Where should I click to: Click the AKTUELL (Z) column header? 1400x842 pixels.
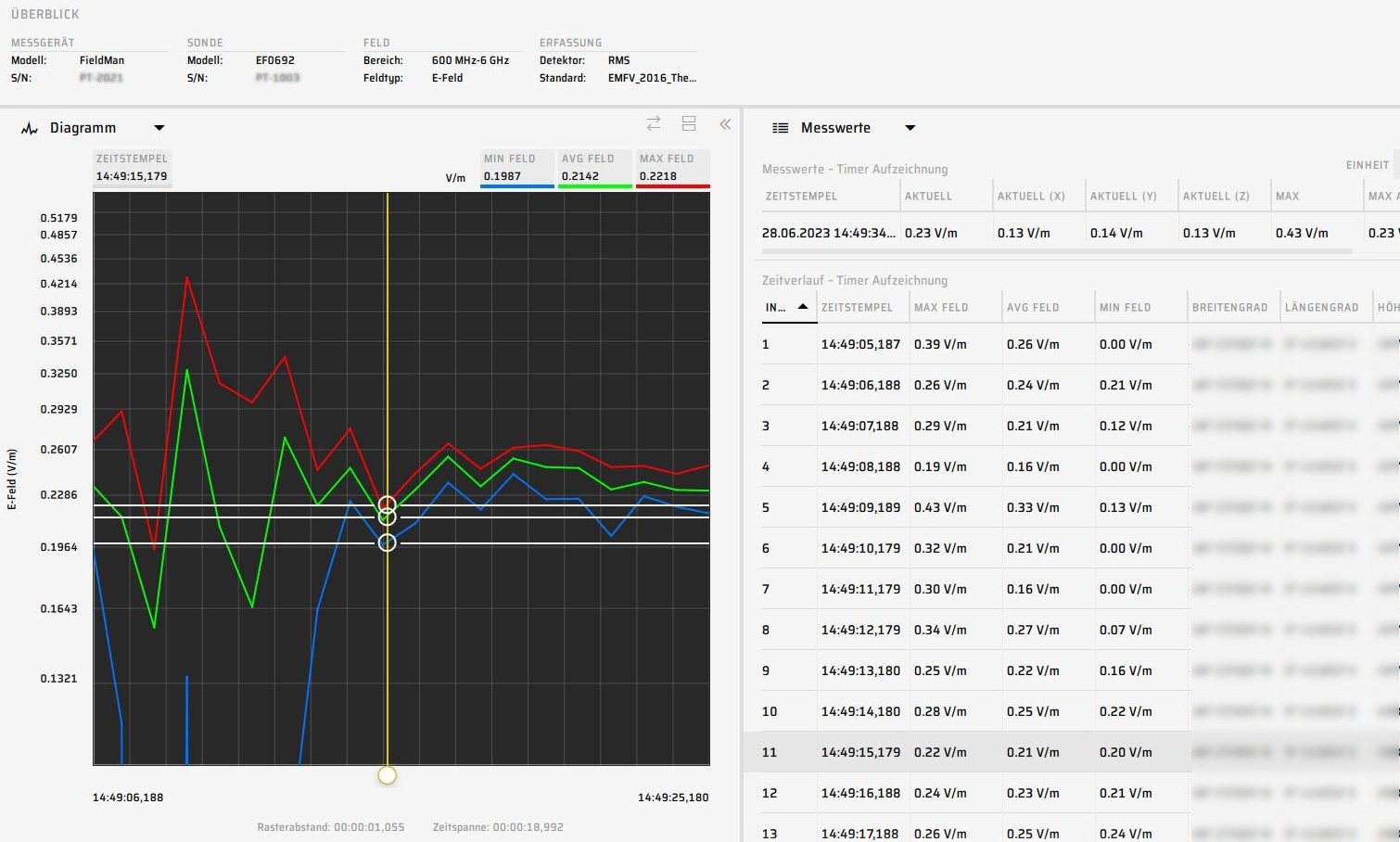(x=1216, y=196)
